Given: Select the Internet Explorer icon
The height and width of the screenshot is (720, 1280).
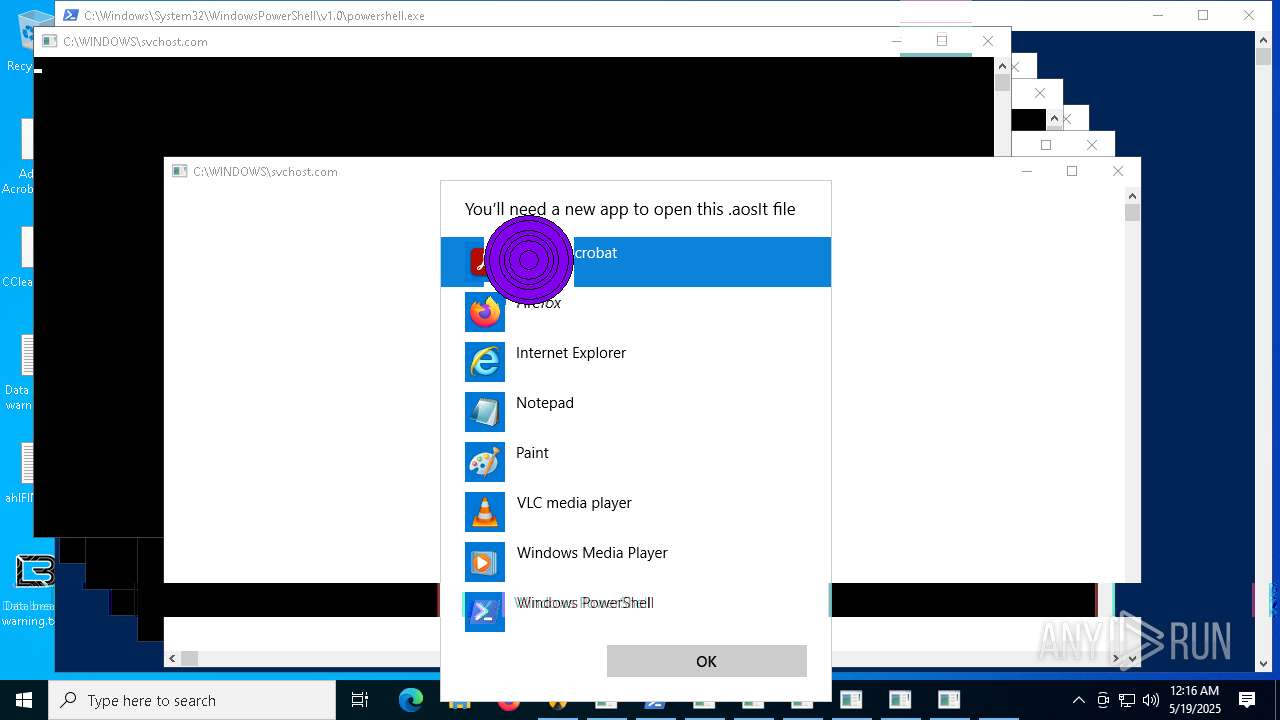Looking at the screenshot, I should point(485,362).
